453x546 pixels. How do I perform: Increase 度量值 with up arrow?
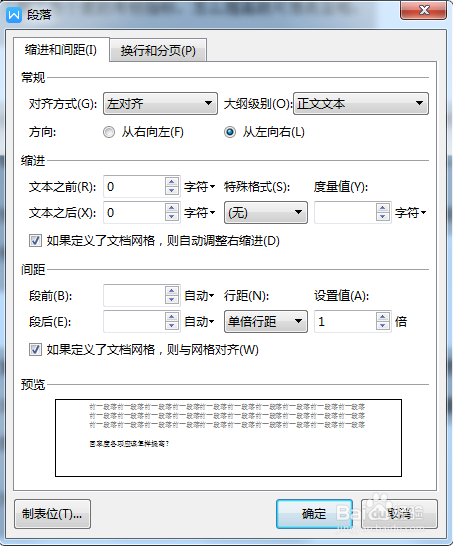(383, 208)
